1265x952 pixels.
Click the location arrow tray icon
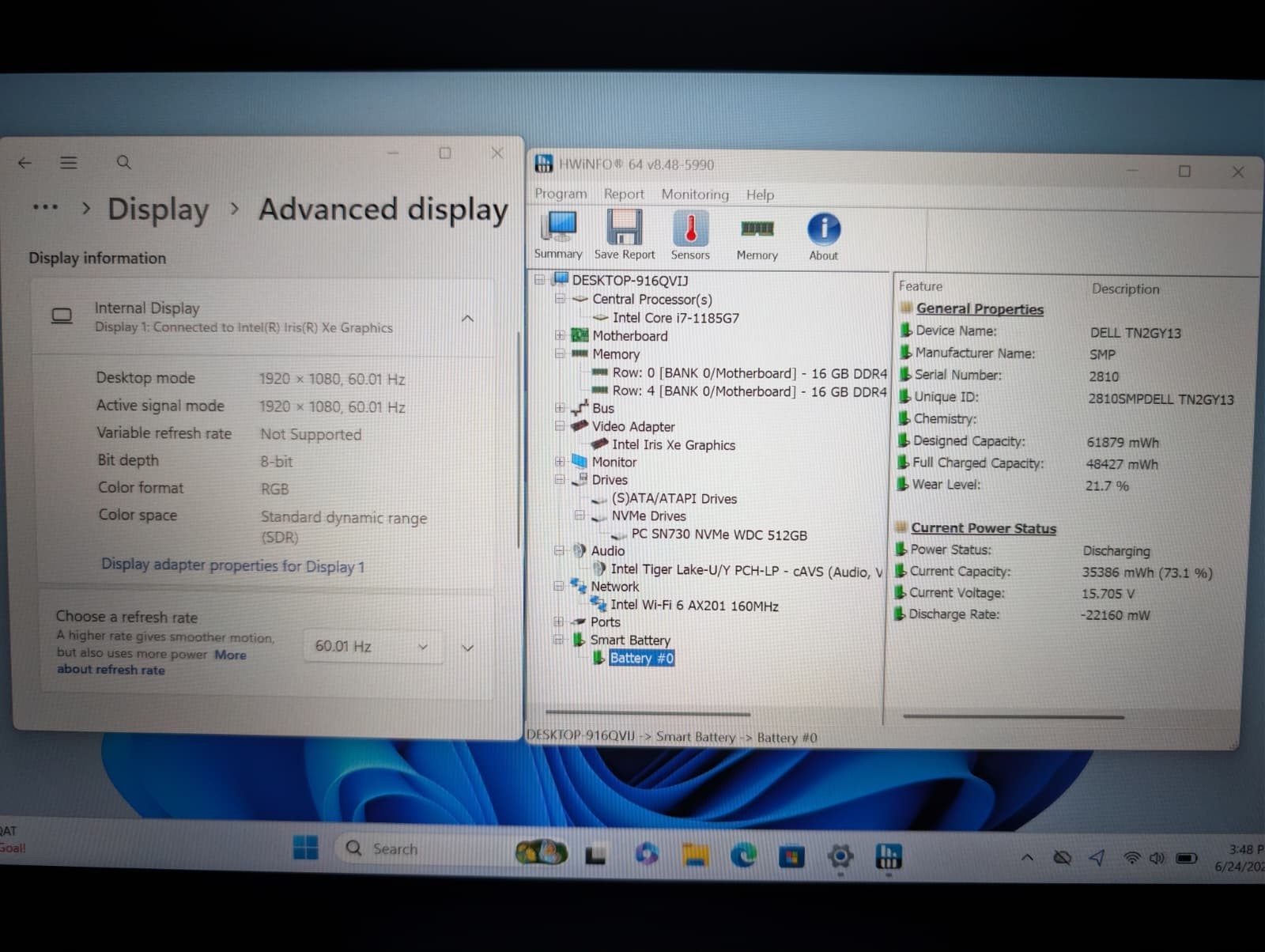tap(1097, 857)
